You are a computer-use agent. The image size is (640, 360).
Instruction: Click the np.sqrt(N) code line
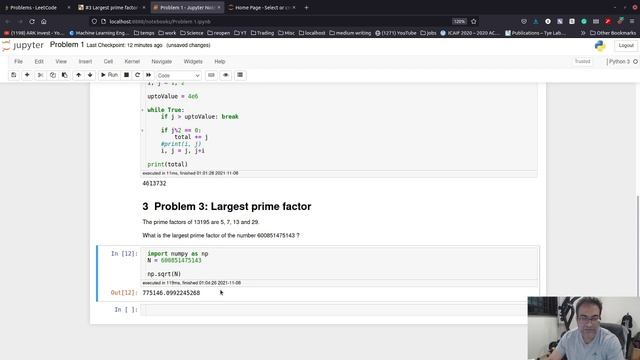pos(164,274)
